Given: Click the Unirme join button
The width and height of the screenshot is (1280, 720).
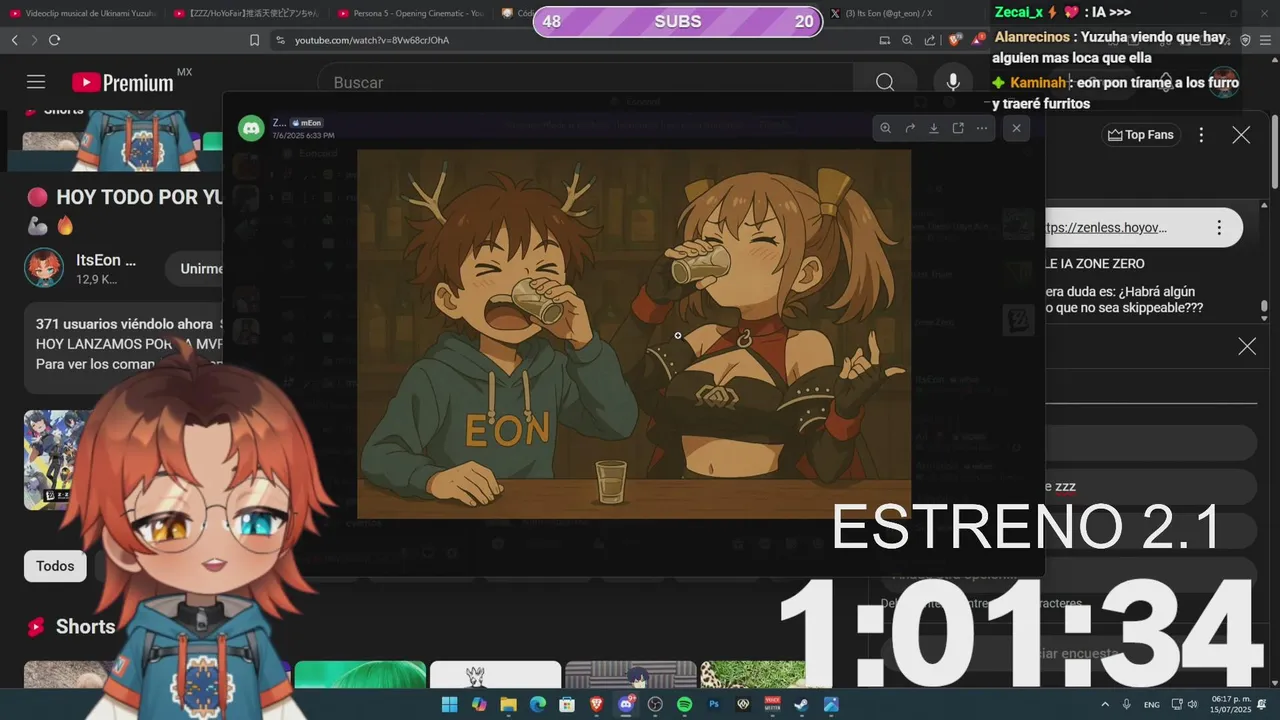Looking at the screenshot, I should pos(200,268).
